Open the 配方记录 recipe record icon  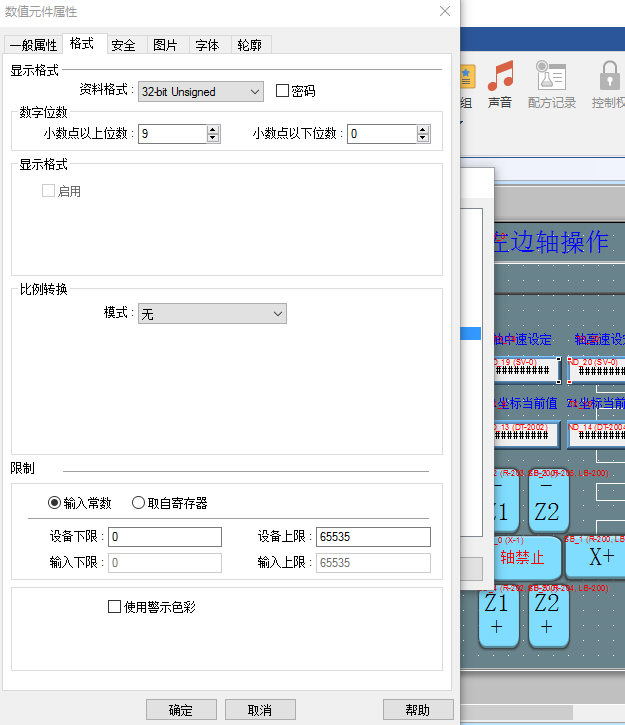[551, 78]
